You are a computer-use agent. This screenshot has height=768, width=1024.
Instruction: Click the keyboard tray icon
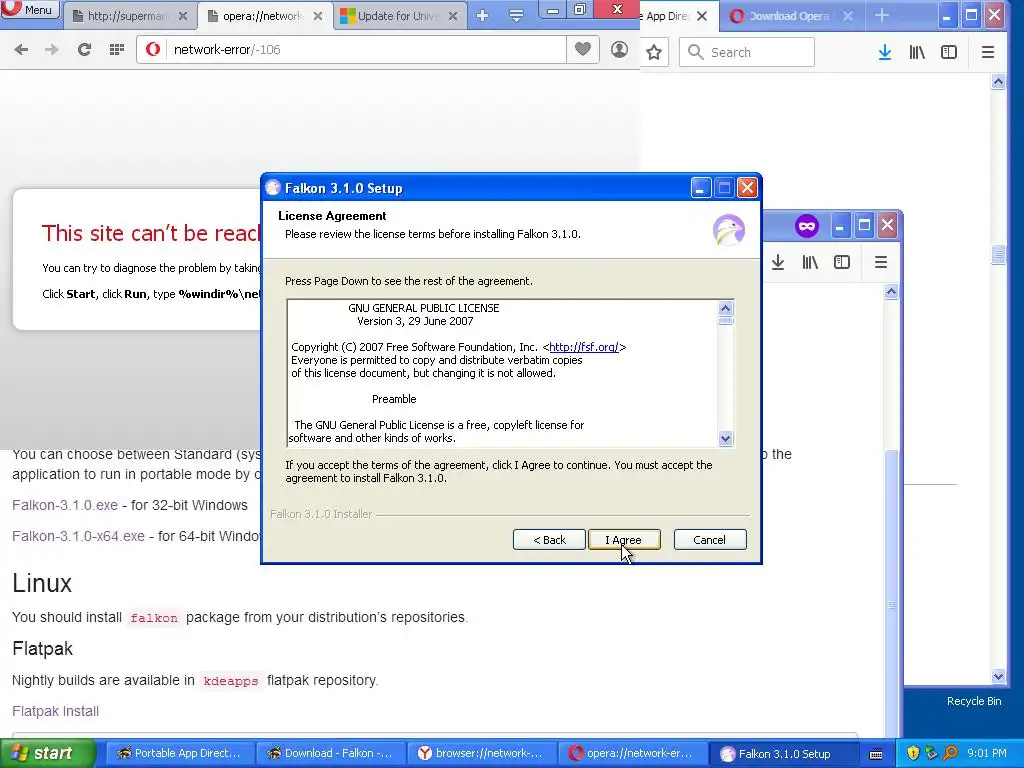(x=876, y=754)
